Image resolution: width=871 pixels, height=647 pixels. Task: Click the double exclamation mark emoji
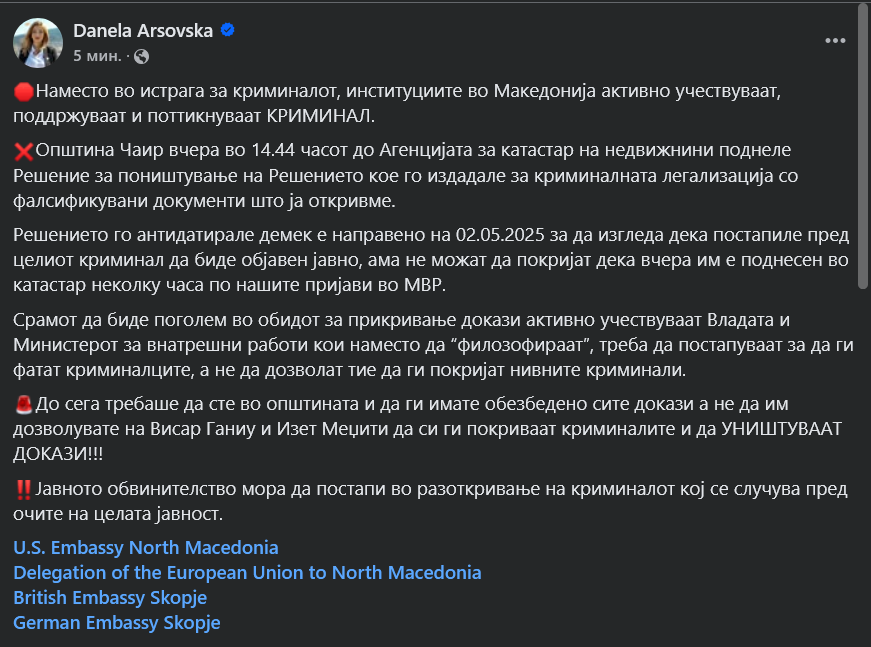tap(24, 490)
